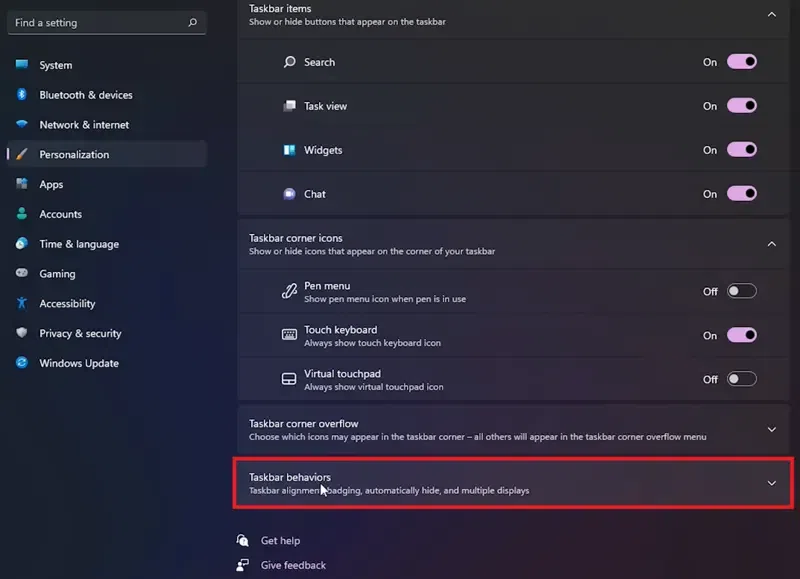The height and width of the screenshot is (579, 800).
Task: Click the Privacy & security shield icon
Action: pos(21,333)
